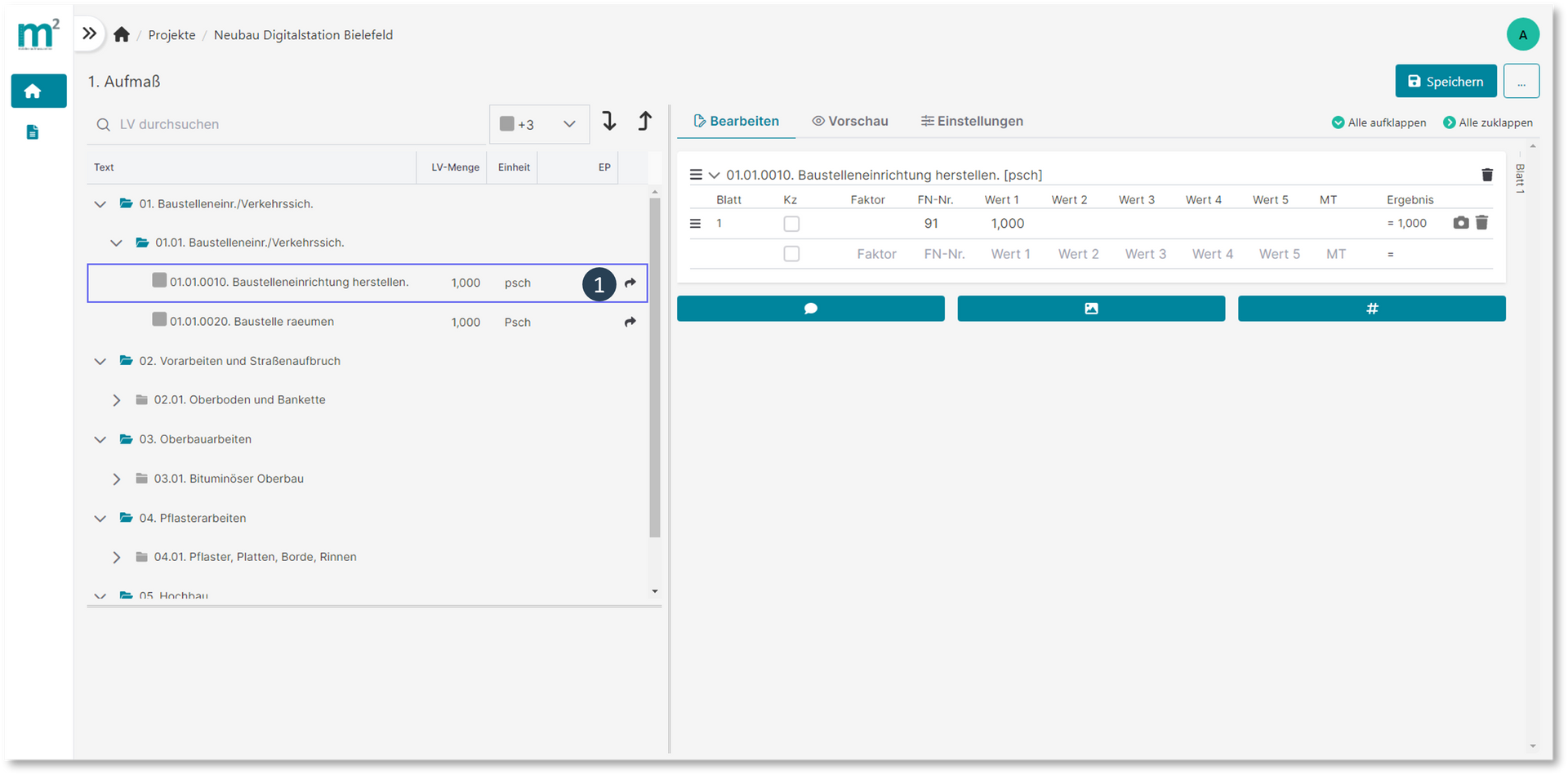This screenshot has height=775, width=1568.
Task: Click the share arrow for Baustelleneinrichtung herstellen
Action: tap(630, 283)
